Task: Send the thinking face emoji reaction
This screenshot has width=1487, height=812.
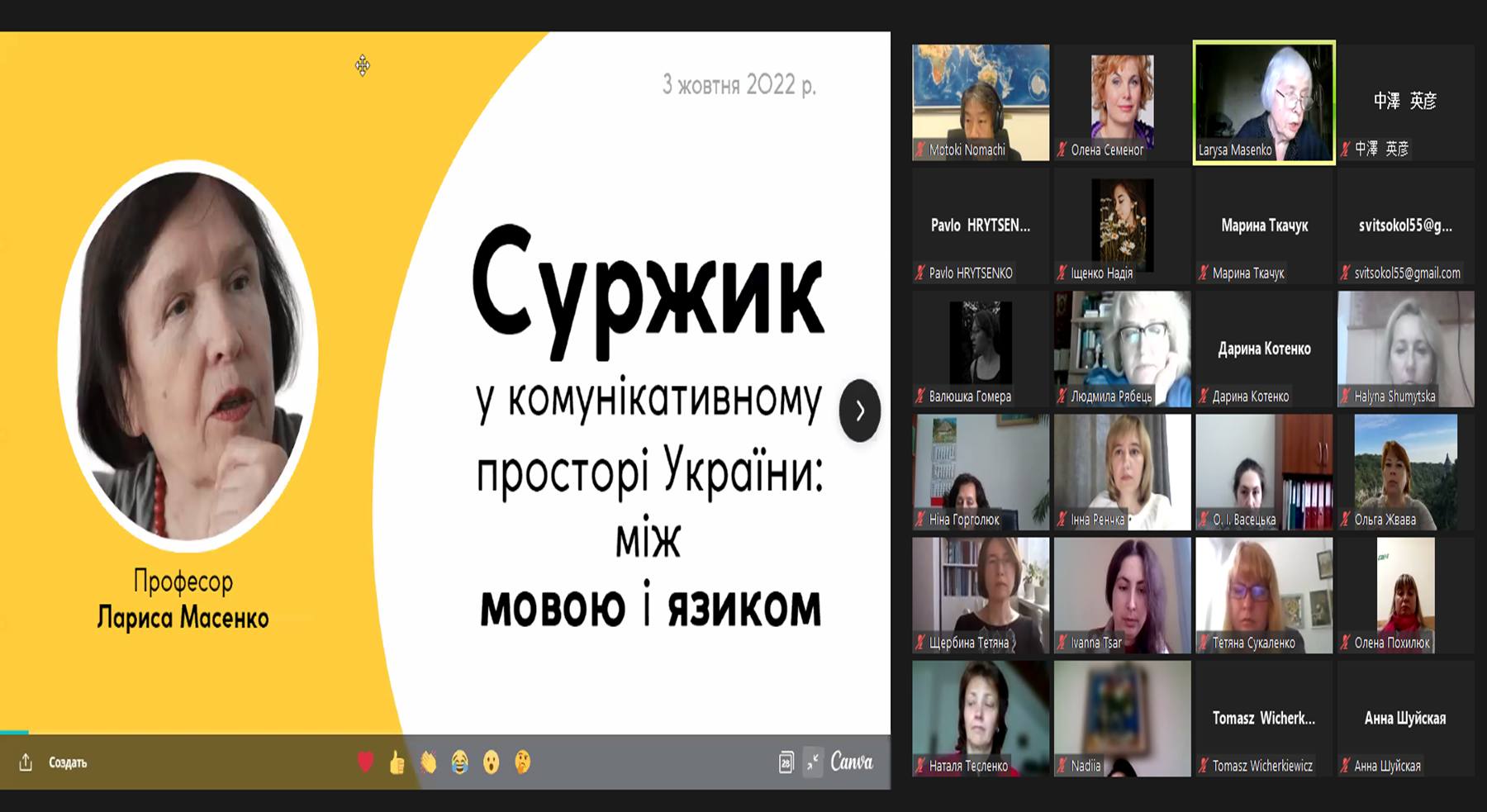Action: 522,762
